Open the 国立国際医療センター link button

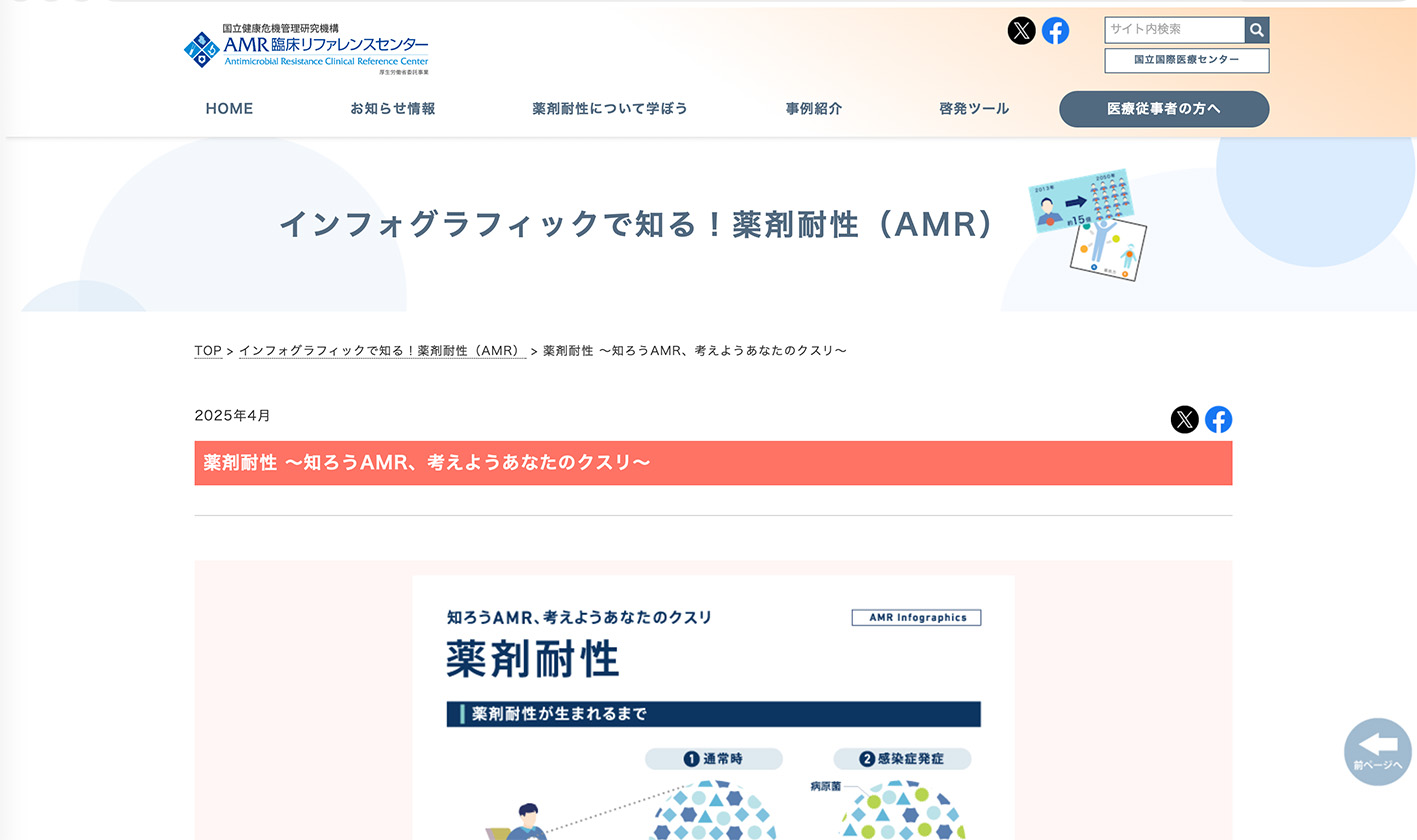[1186, 60]
